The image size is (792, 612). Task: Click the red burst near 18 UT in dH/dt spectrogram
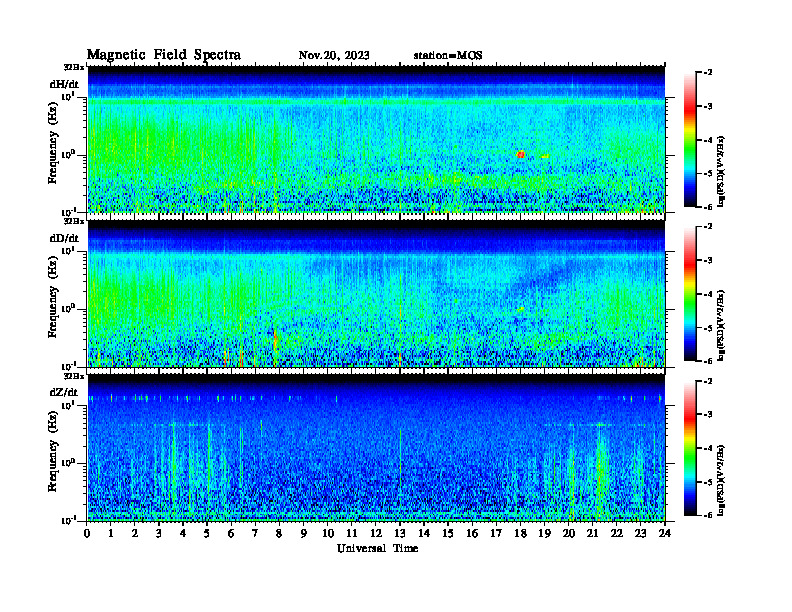521,155
